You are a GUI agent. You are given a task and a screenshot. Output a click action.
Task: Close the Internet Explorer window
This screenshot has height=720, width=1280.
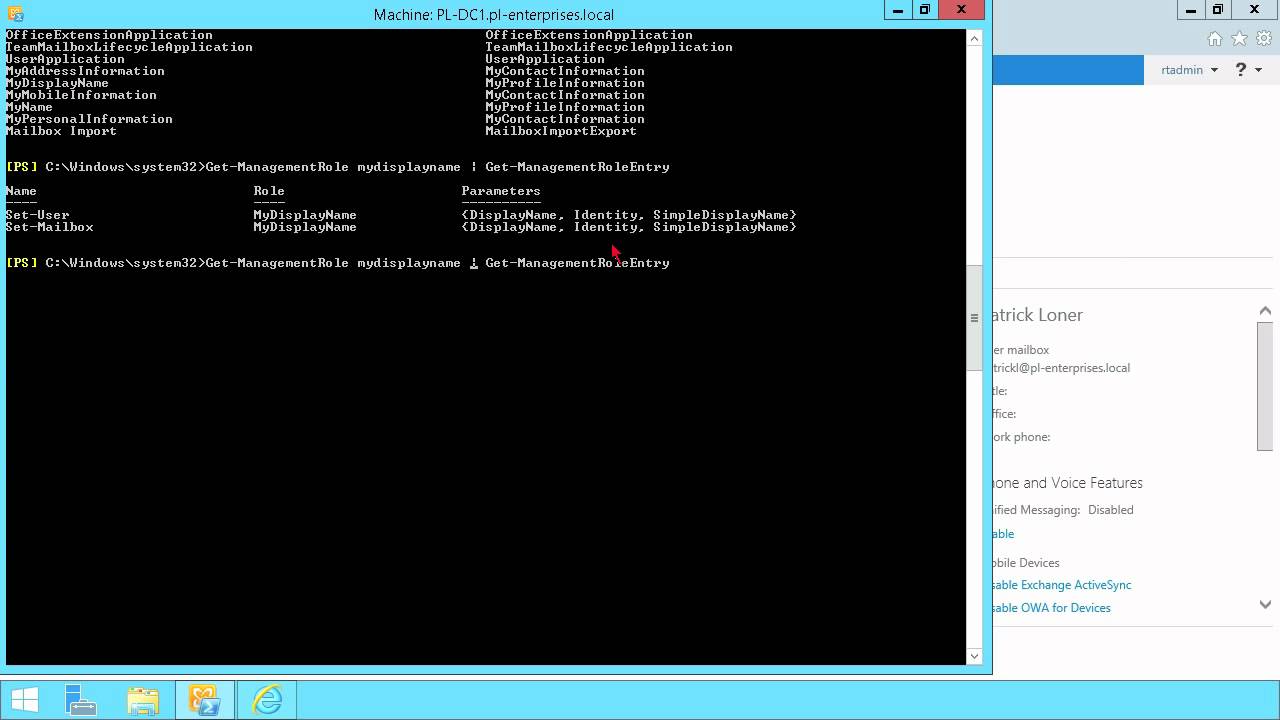pos(1256,10)
